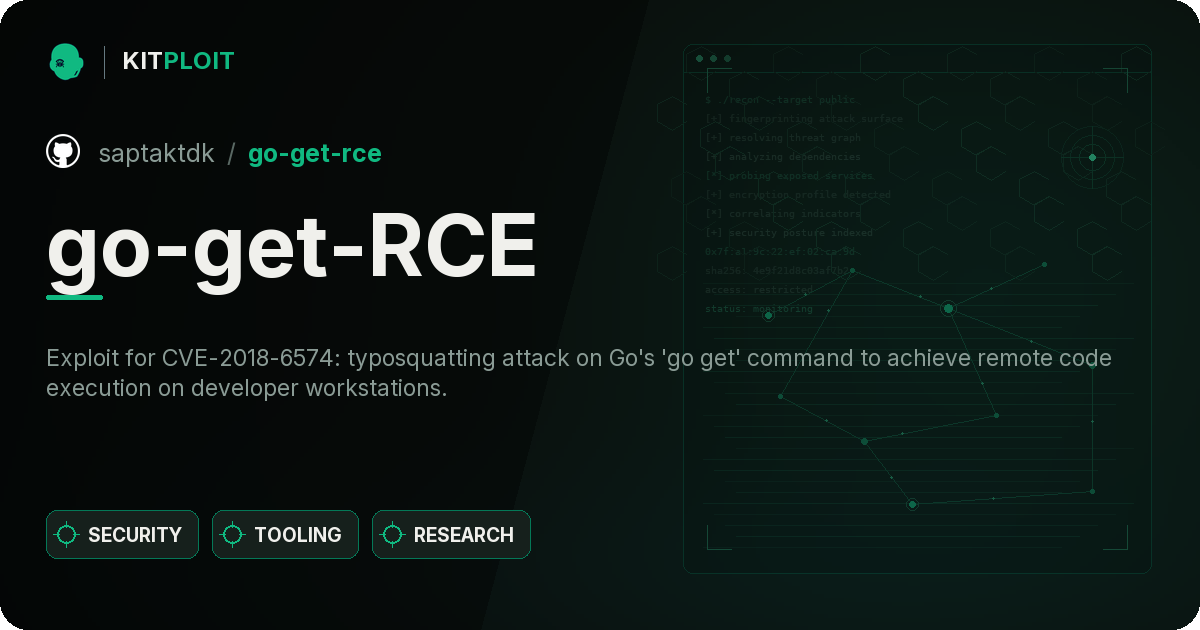1200x630 pixels.
Task: Click crosshair icon in TOOLING tag
Action: [233, 535]
